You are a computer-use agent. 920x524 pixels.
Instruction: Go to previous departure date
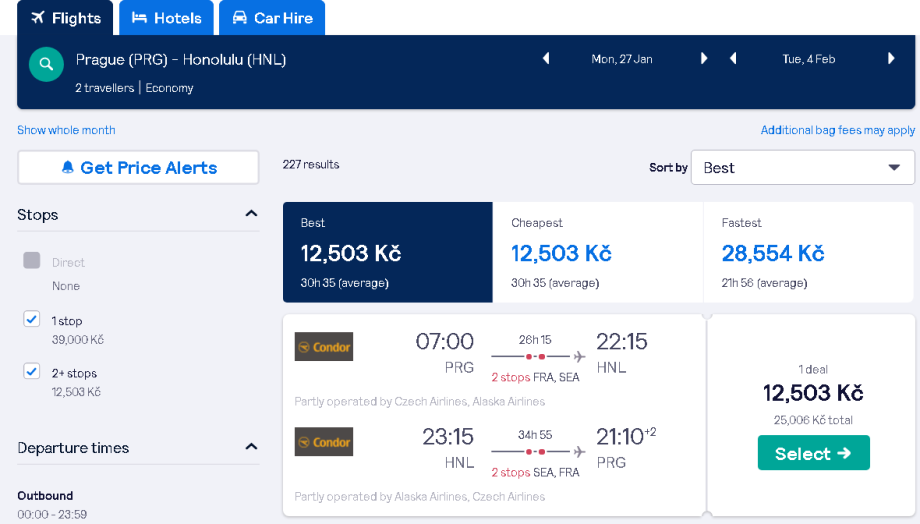click(546, 59)
